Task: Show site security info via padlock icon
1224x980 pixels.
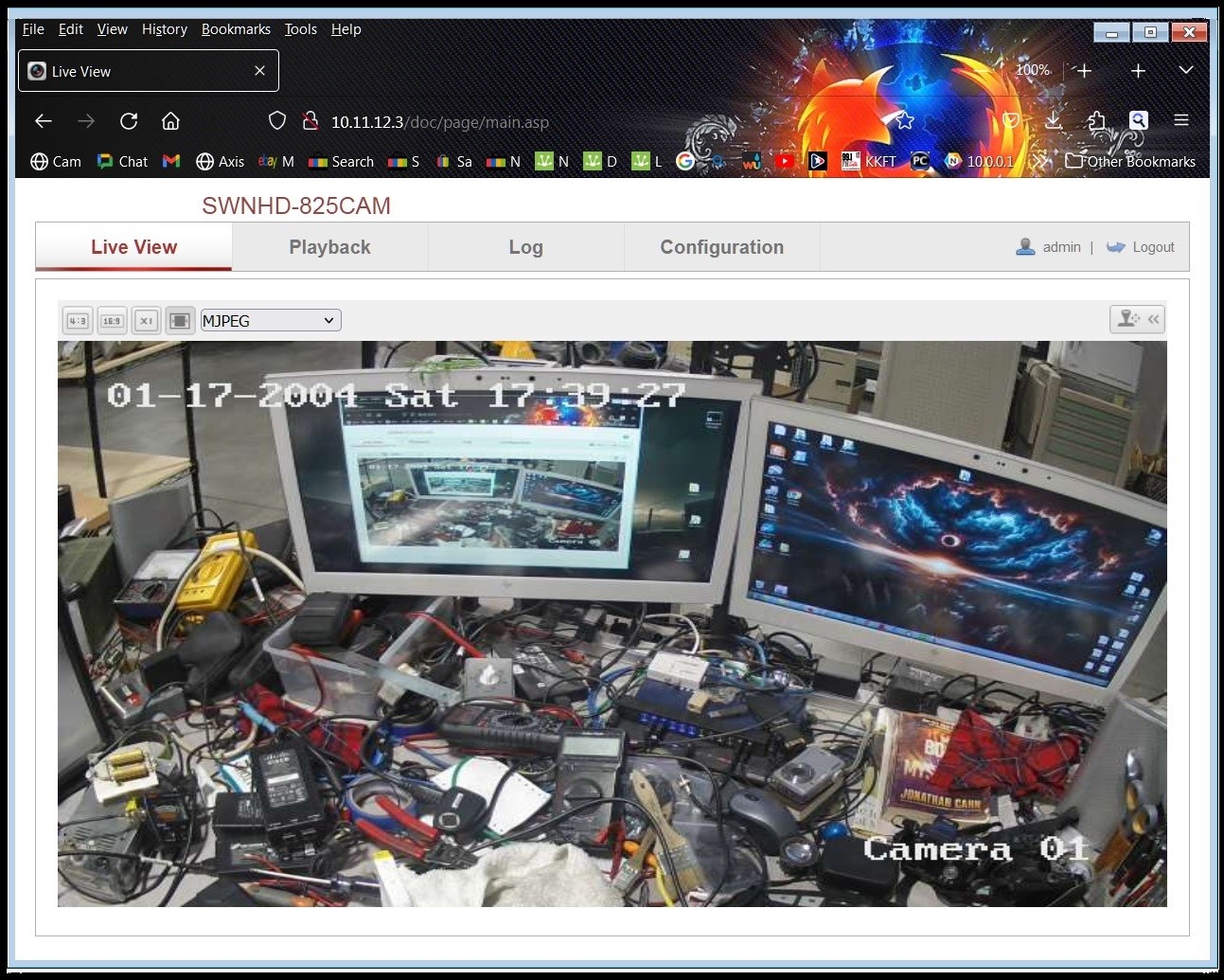Action: point(310,121)
